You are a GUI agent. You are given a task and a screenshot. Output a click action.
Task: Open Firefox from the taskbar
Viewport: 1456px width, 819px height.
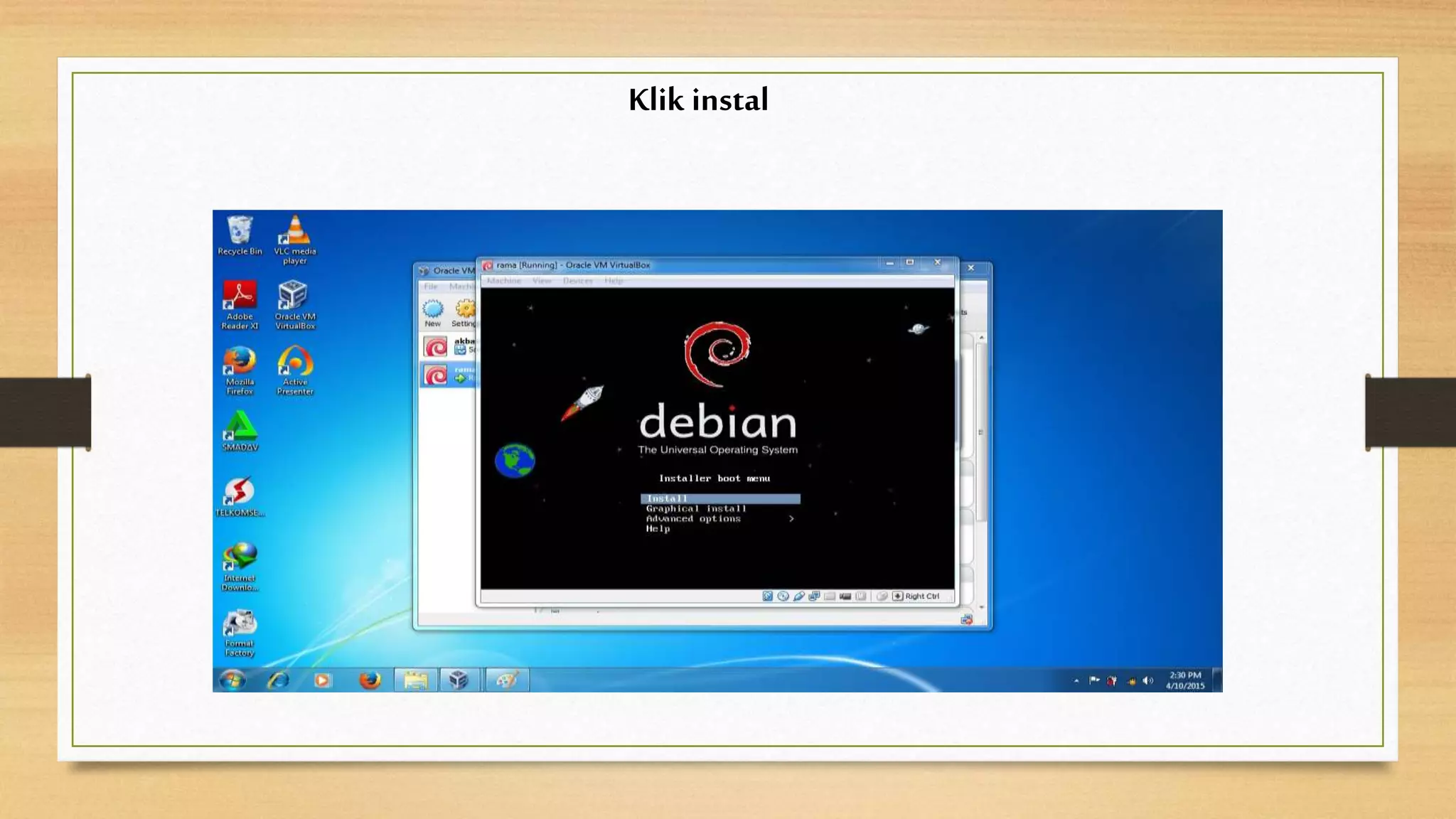tap(370, 680)
